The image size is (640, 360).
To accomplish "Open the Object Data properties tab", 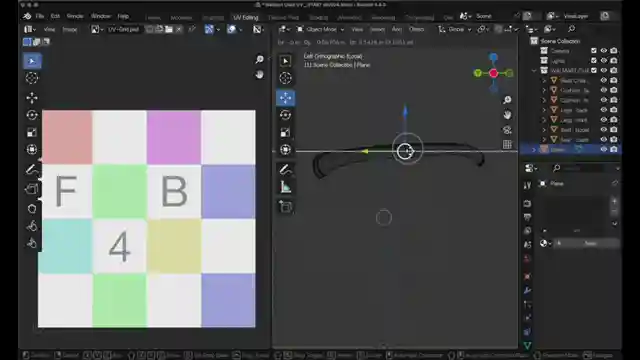I will pos(527,346).
